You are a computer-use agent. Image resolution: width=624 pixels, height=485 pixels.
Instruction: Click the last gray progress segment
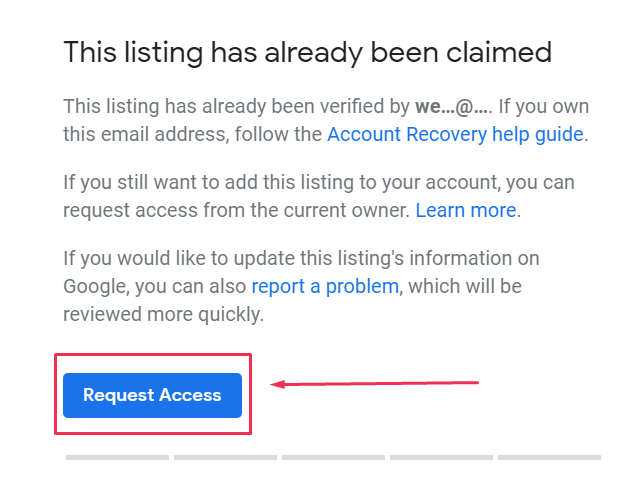[x=549, y=458]
